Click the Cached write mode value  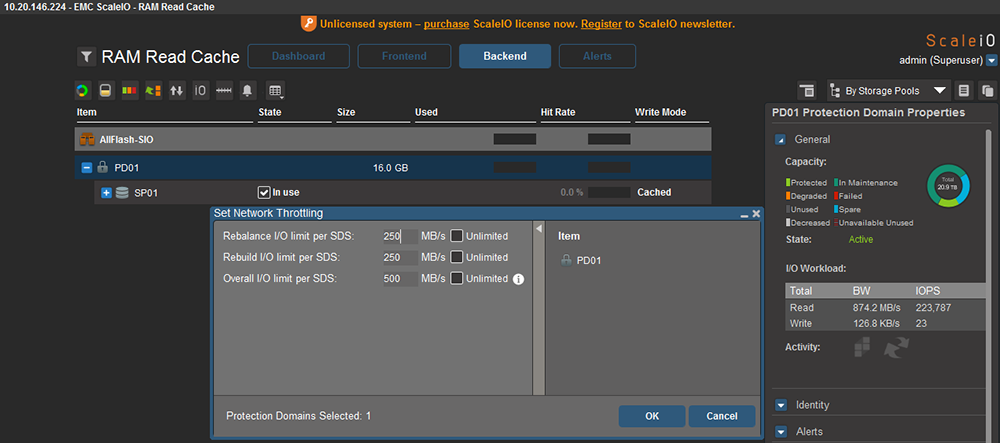(654, 192)
